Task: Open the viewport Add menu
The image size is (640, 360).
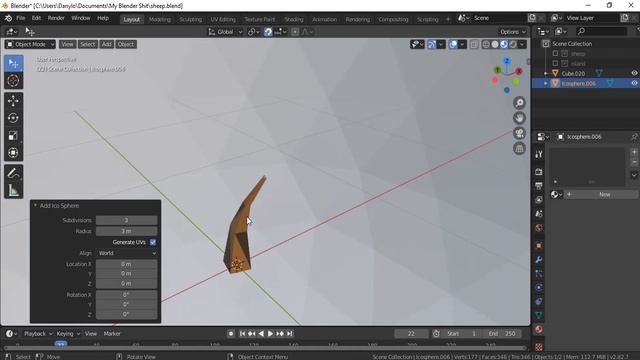Action: tap(107, 44)
